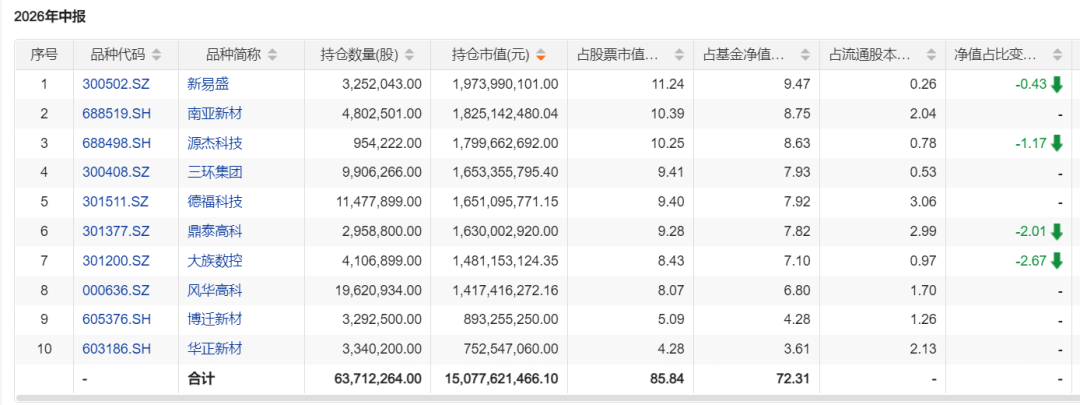Screen dimensions: 1080x405
Task: Select the 合计 total row label
Action: [x=200, y=378]
